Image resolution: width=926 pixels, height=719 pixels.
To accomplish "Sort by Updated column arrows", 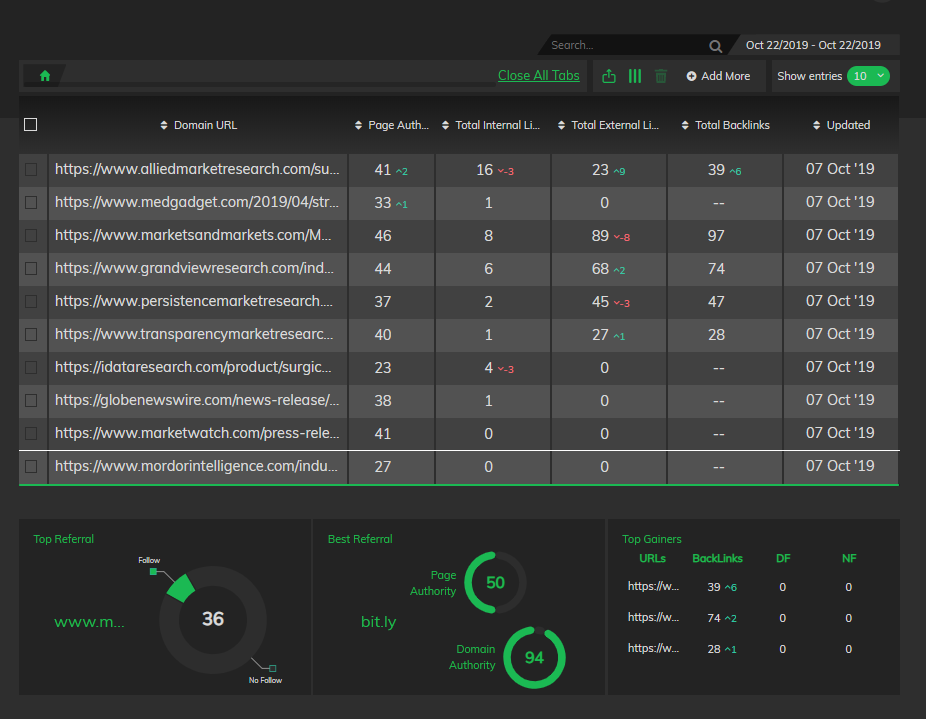I will 816,125.
